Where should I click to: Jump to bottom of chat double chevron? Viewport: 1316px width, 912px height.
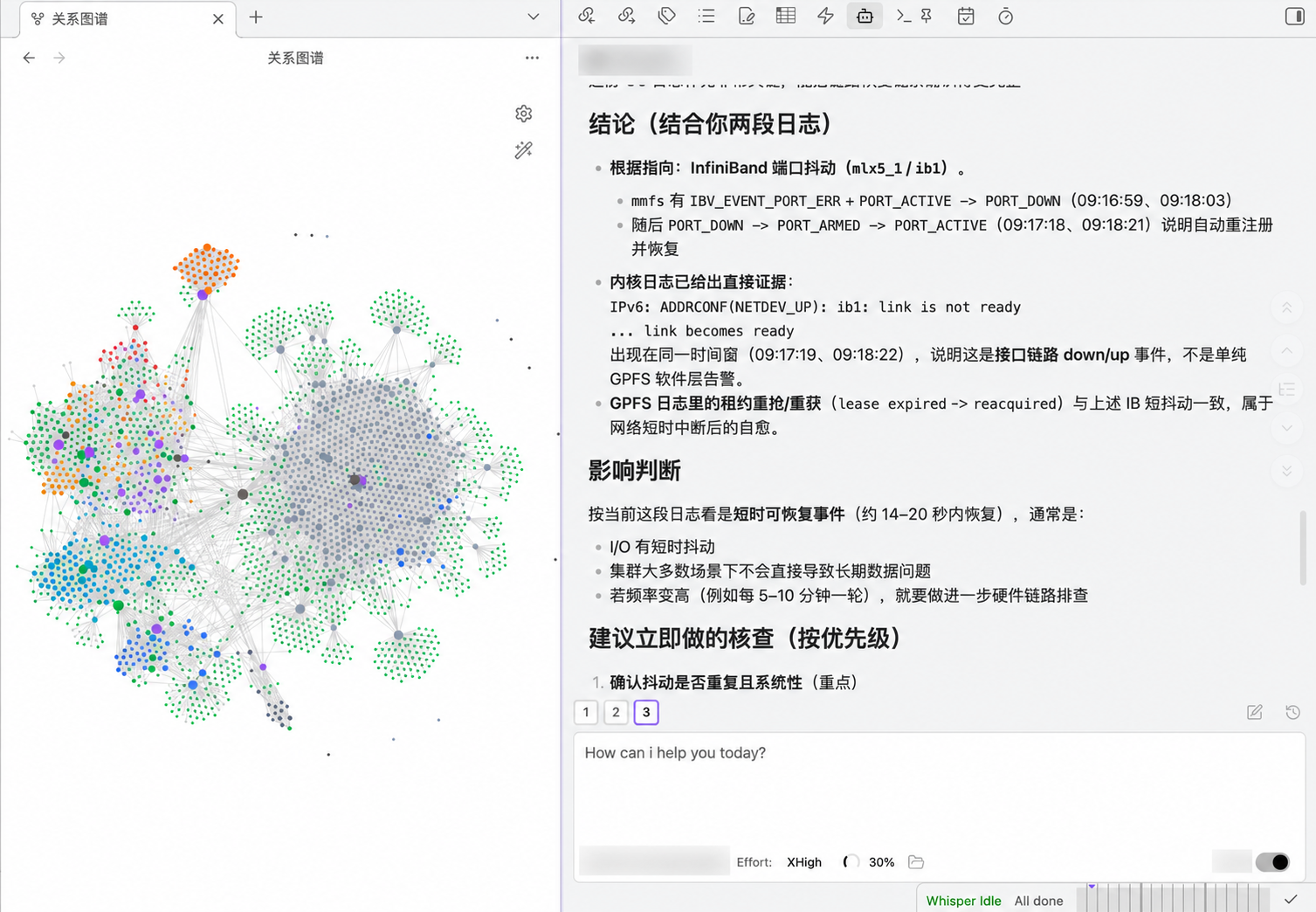pos(1286,470)
